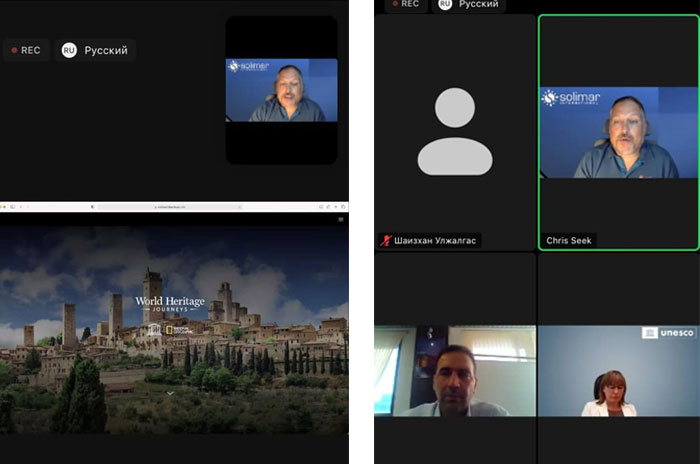Click the UNESCO temple logo on webpage
This screenshot has width=700, height=464.
155,330
